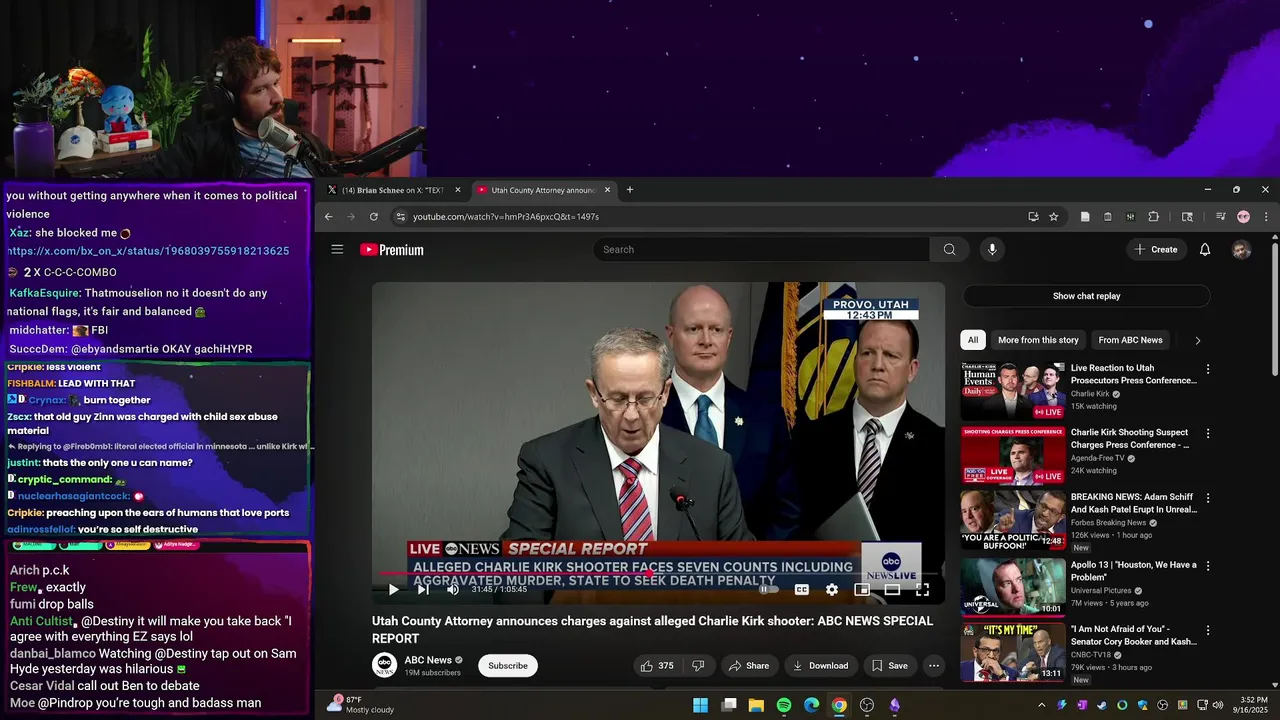Open x.com status link in chat
This screenshot has width=1280, height=720.
[149, 251]
